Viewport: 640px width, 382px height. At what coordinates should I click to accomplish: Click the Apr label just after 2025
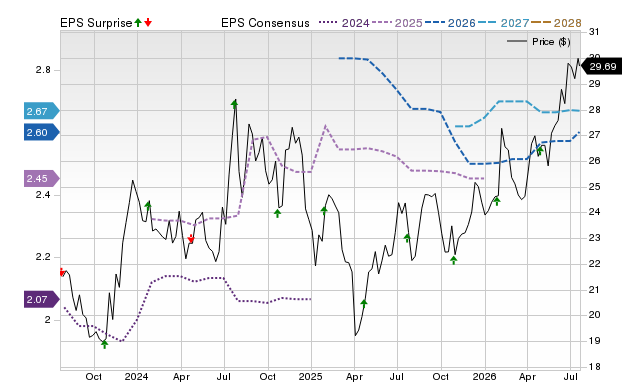[x=354, y=376]
